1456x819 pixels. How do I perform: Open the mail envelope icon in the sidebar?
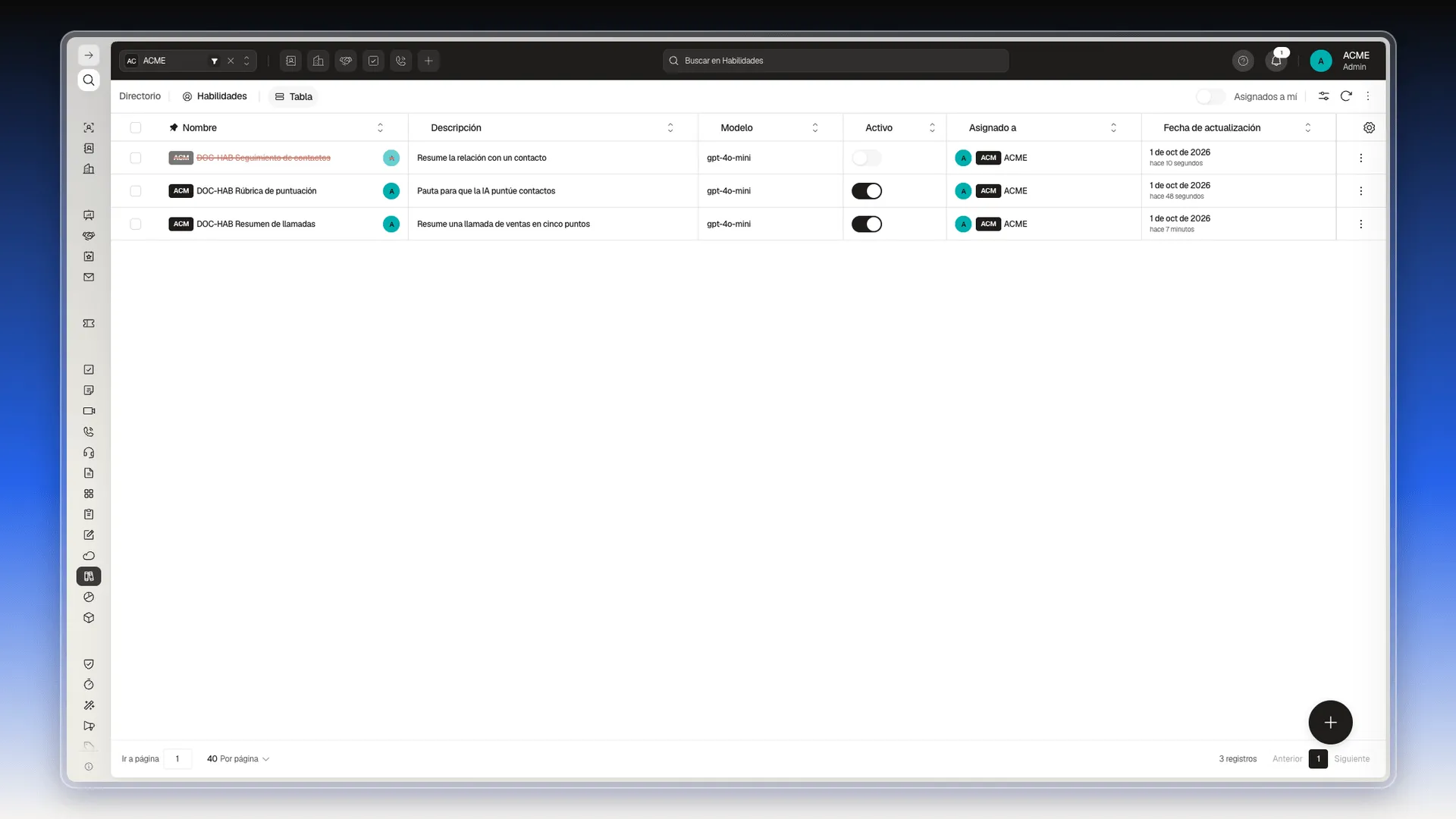coord(89,278)
